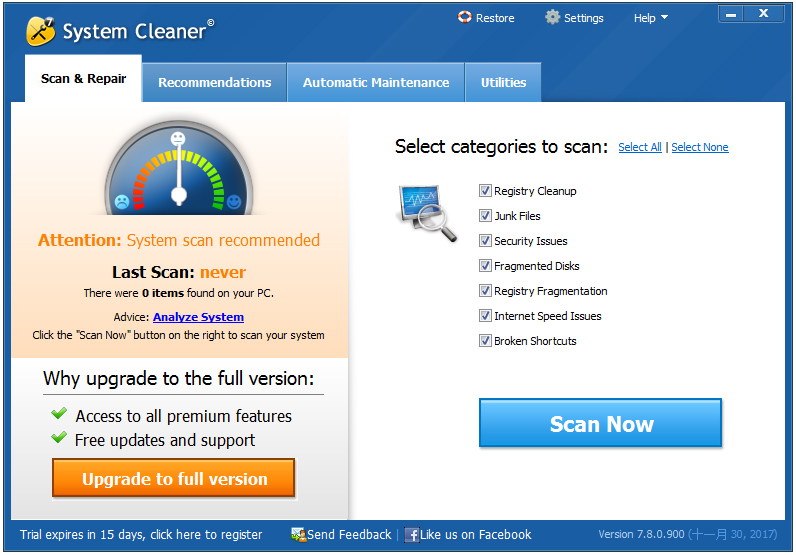Open the Help dropdown menu
This screenshot has width=796, height=555.
[x=650, y=18]
